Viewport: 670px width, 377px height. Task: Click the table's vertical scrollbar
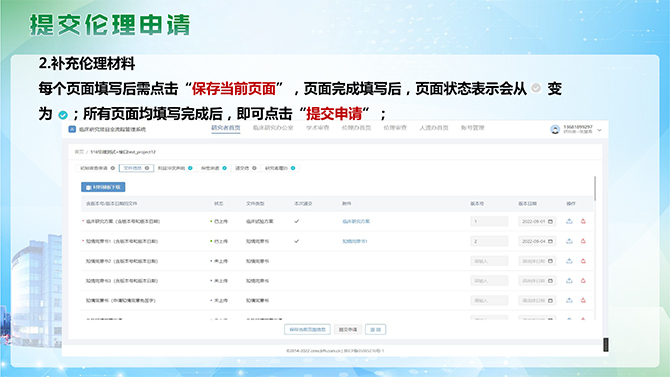click(595, 188)
